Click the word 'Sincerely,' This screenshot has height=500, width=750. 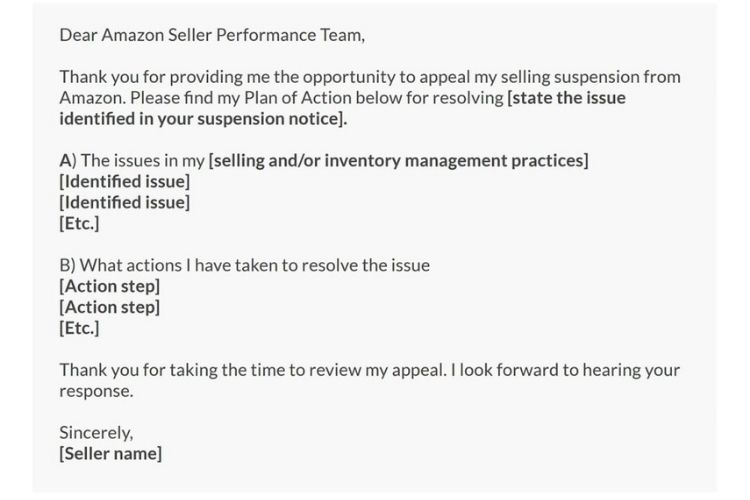point(96,433)
